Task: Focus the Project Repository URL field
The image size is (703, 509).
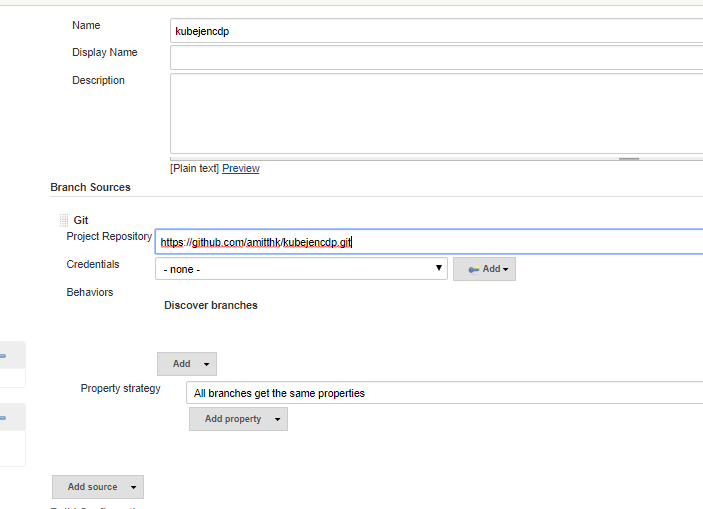Action: (x=429, y=242)
